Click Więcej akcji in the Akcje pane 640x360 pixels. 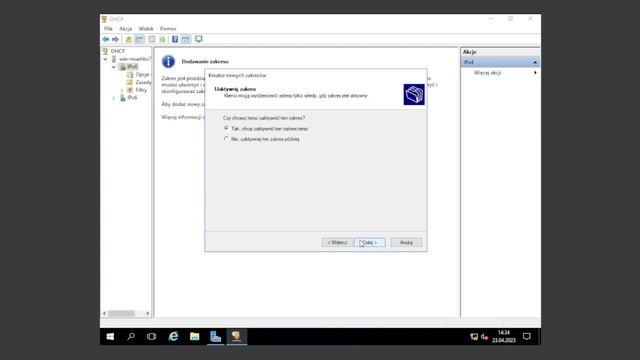tap(487, 73)
